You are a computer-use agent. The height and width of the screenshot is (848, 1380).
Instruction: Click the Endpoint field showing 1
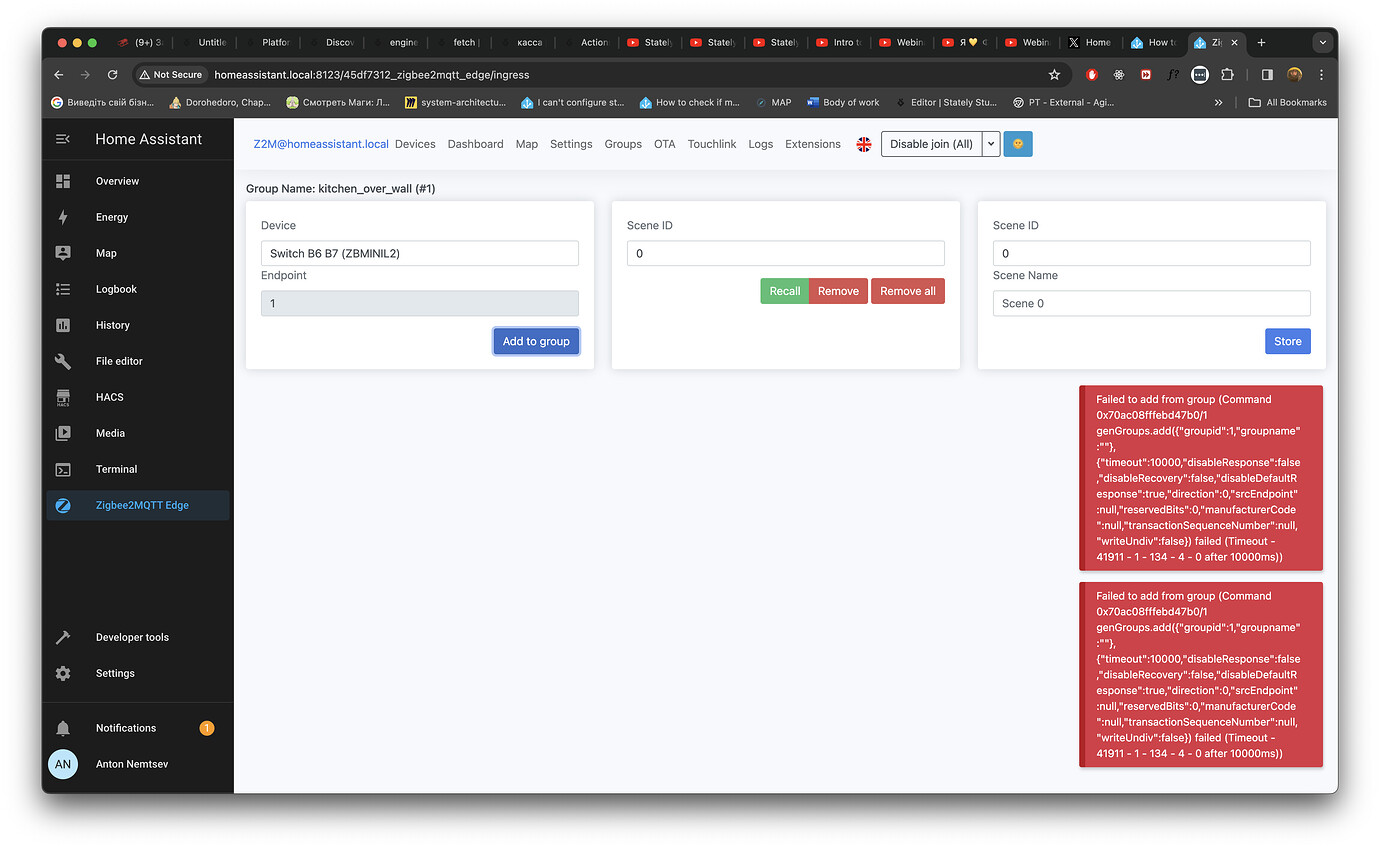(x=420, y=303)
